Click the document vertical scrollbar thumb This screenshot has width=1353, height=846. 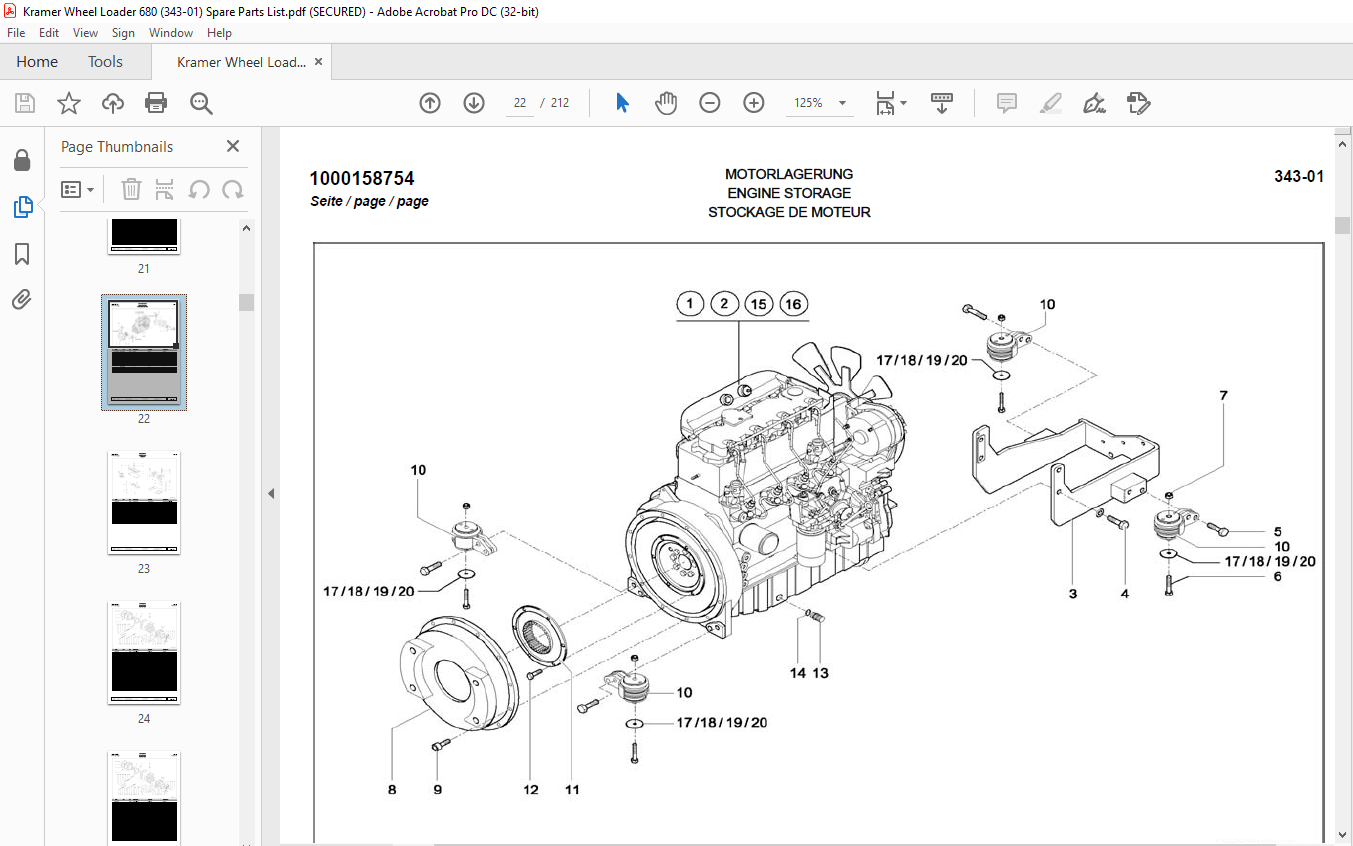(x=1343, y=225)
